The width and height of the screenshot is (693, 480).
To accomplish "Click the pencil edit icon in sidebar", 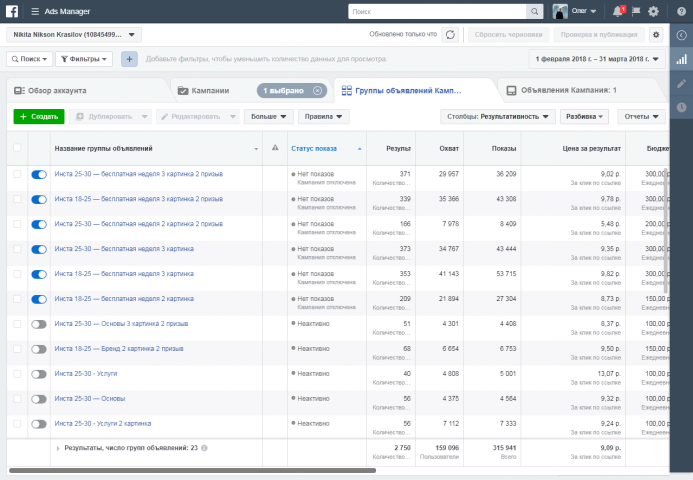I will pyautogui.click(x=681, y=83).
